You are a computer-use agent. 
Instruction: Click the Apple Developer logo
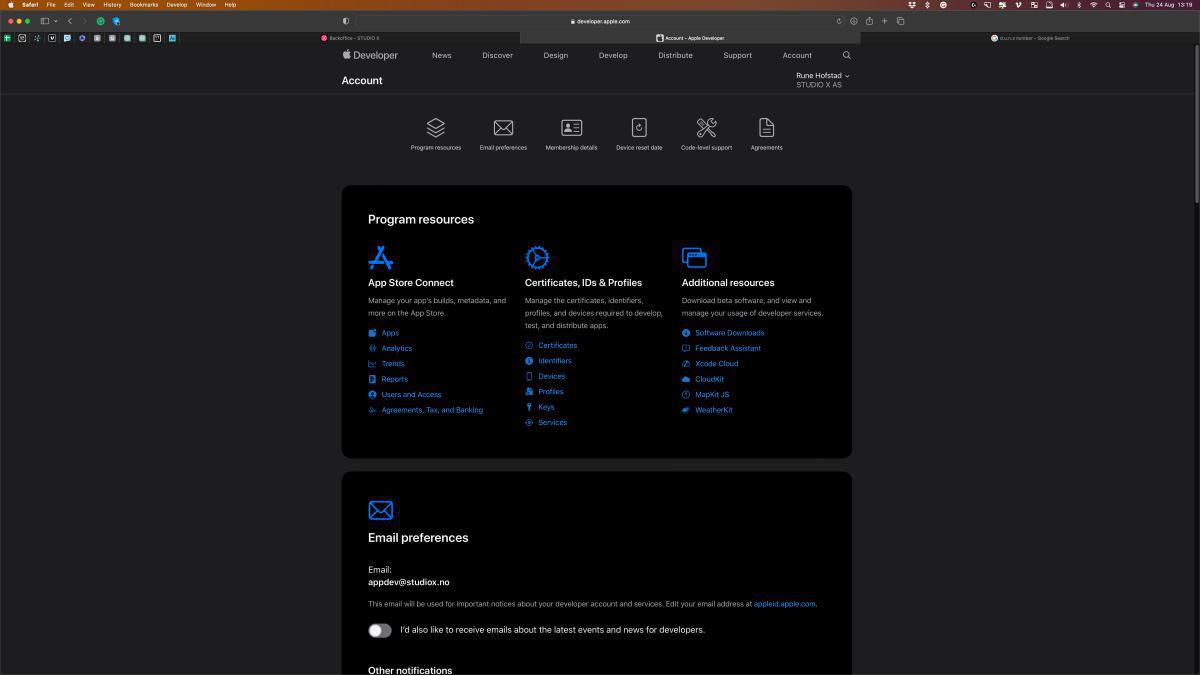tap(370, 55)
